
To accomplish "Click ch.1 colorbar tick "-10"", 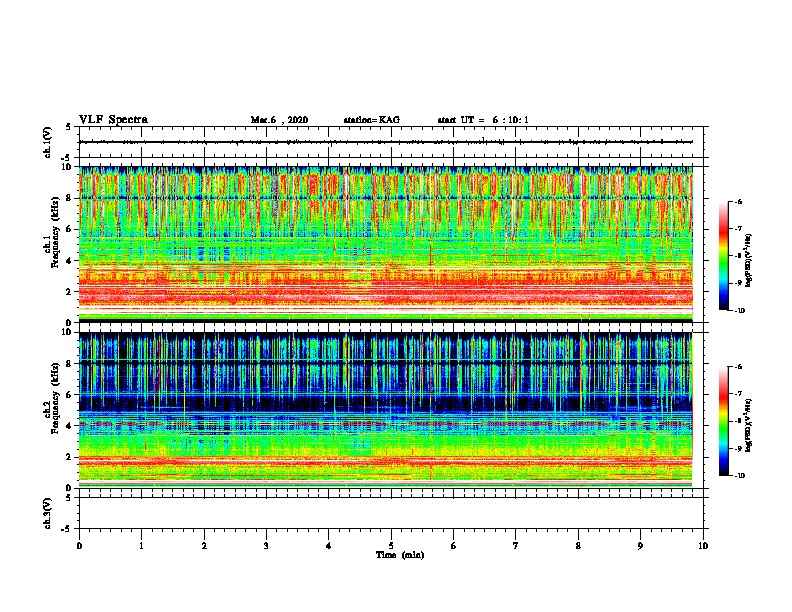I will coord(740,311).
